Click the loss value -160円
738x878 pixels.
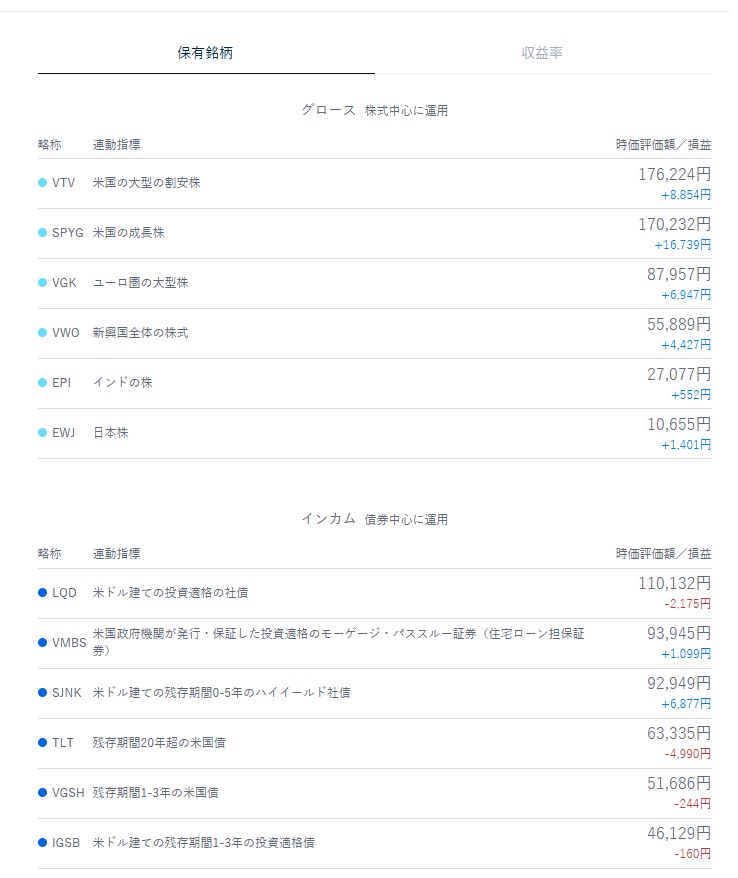pos(693,854)
